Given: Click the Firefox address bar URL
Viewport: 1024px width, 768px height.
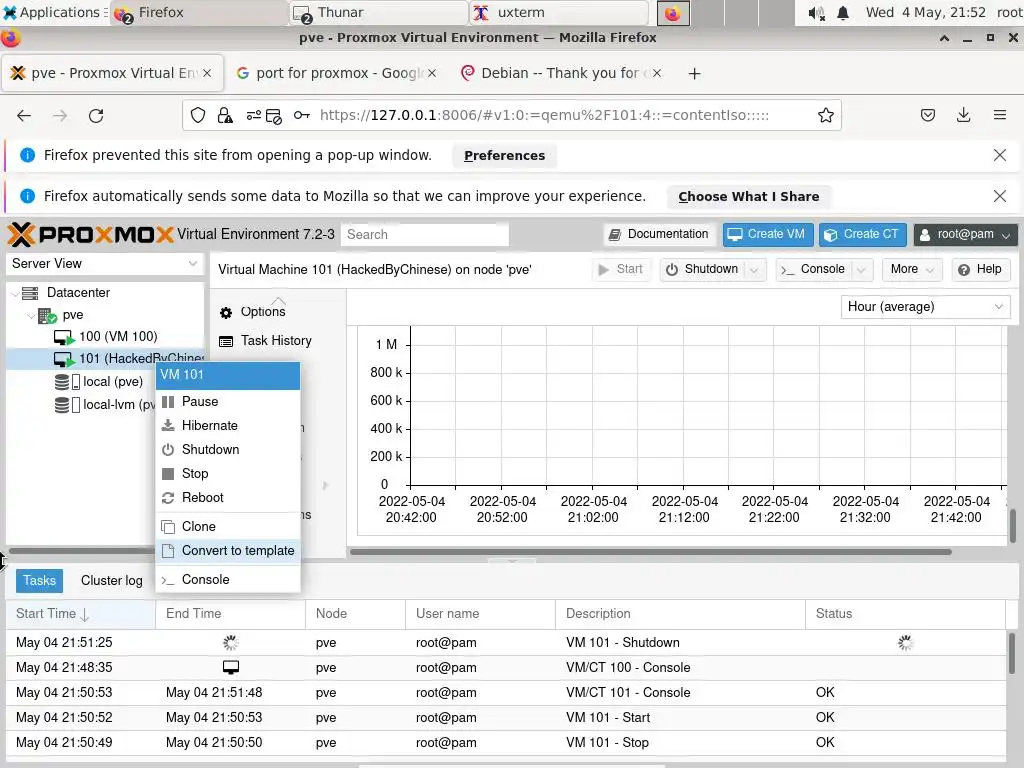Looking at the screenshot, I should coord(544,116).
